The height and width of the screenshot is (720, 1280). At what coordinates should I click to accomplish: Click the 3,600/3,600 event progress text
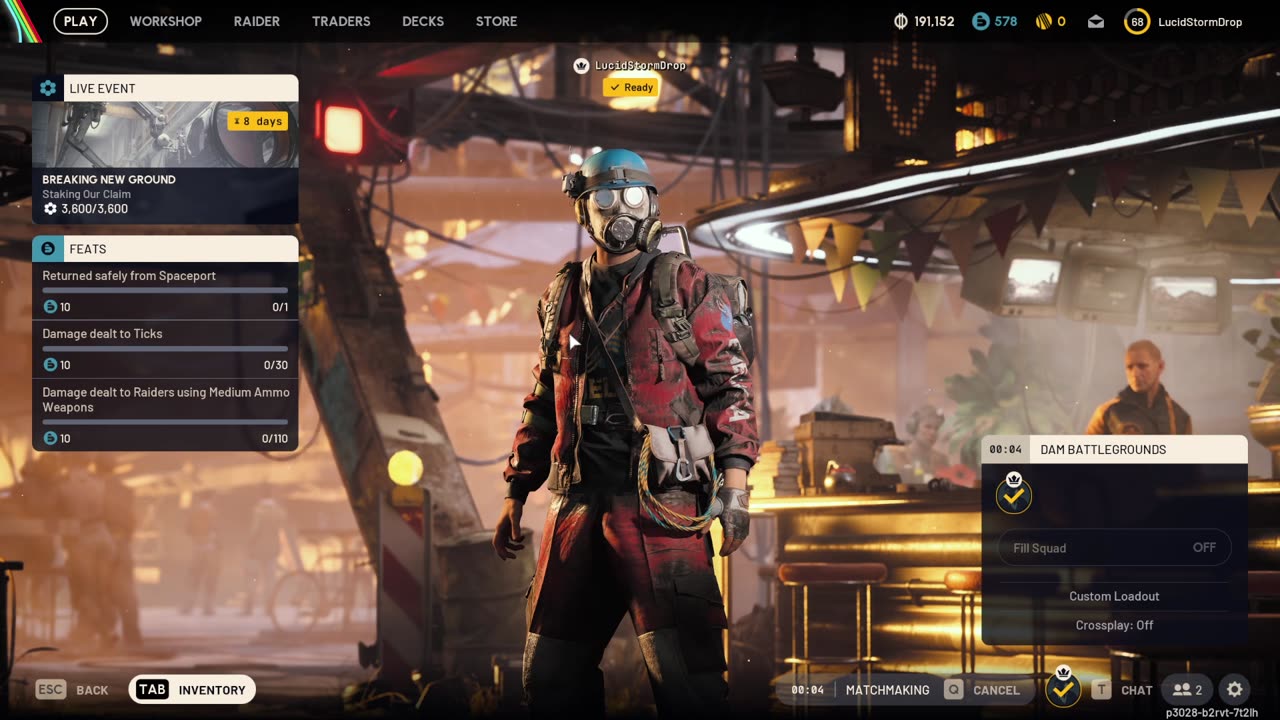94,209
